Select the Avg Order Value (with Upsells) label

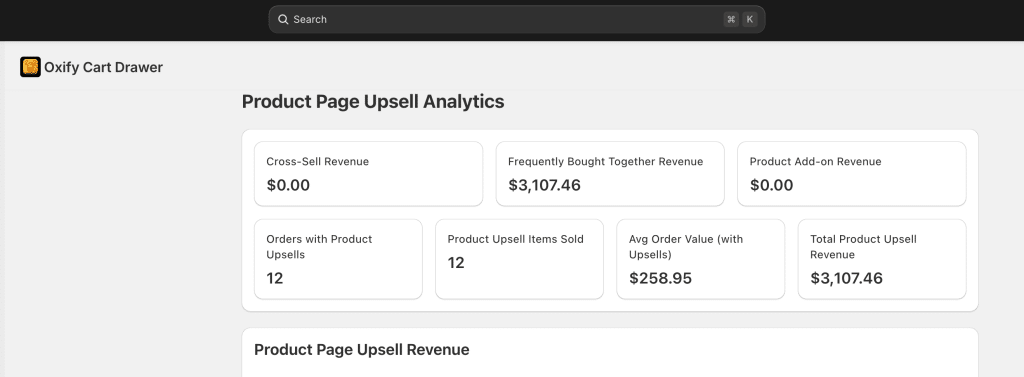[686, 247]
